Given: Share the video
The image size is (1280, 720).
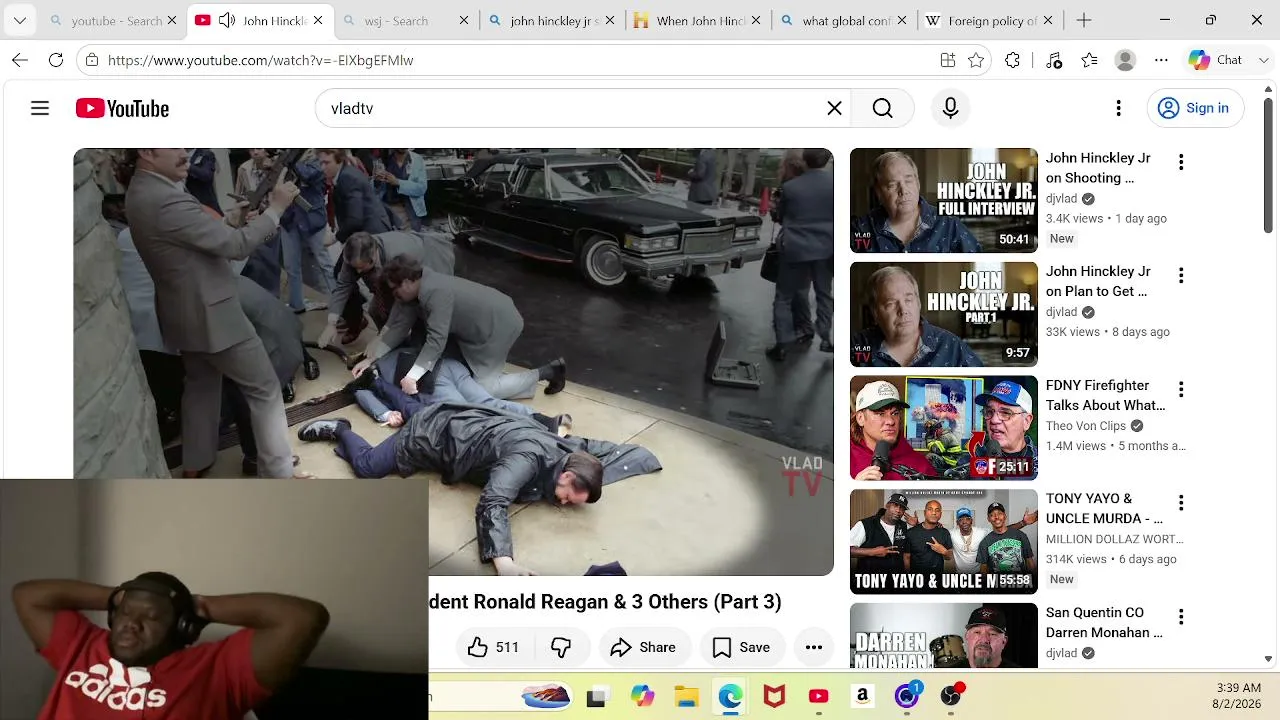Looking at the screenshot, I should (643, 647).
